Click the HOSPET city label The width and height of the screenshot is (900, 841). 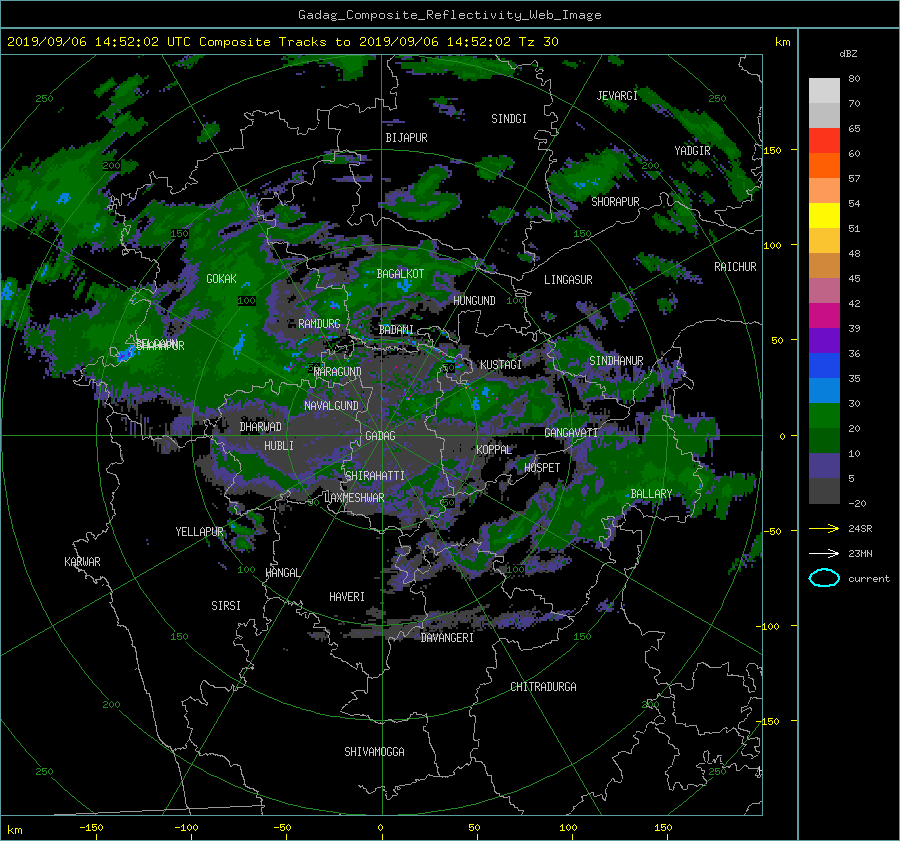(542, 468)
